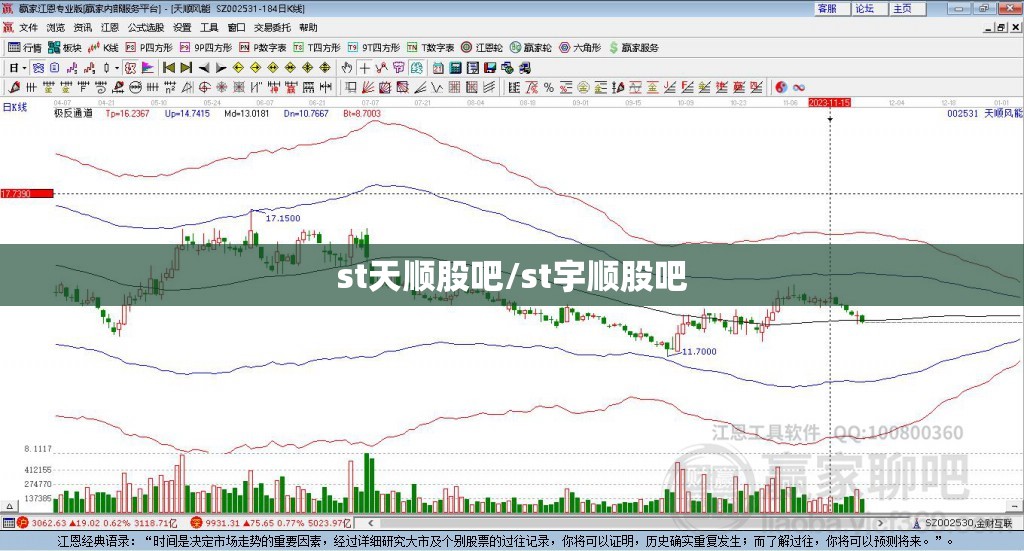
Task: Open the 六角形 hexagon tool
Action: (580, 48)
